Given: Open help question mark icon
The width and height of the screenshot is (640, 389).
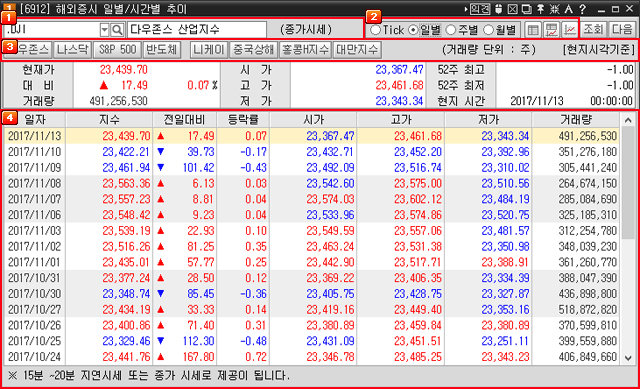Looking at the screenshot, I should coord(582,9).
